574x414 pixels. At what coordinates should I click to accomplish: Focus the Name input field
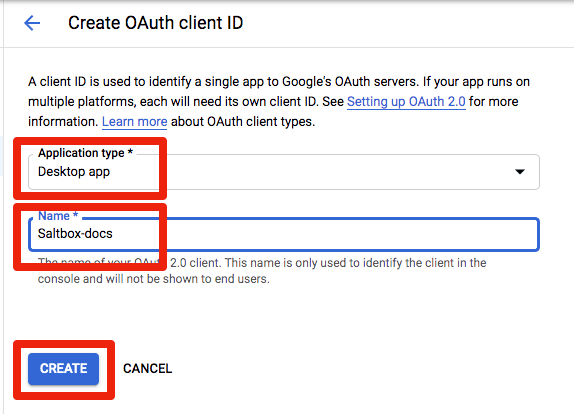(x=284, y=234)
